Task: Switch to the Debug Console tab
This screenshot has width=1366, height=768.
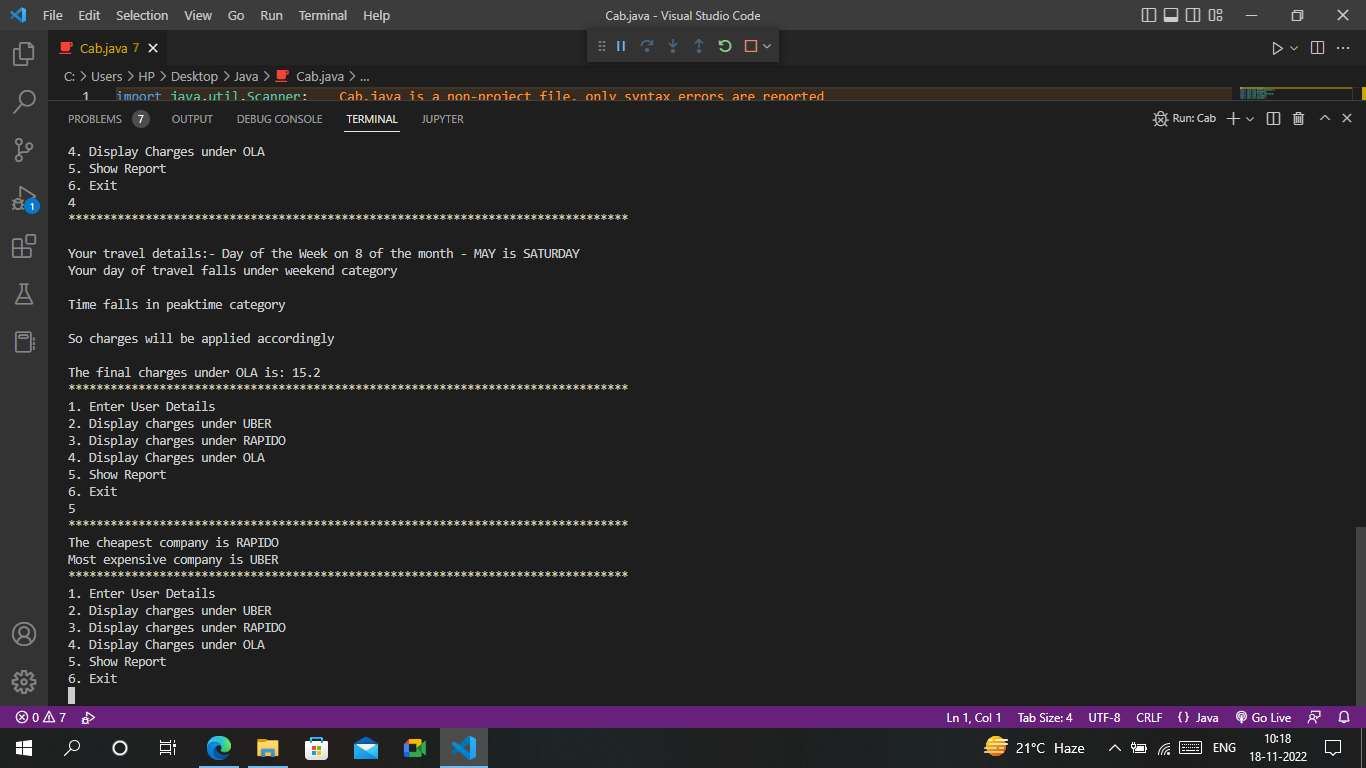Action: pos(279,119)
